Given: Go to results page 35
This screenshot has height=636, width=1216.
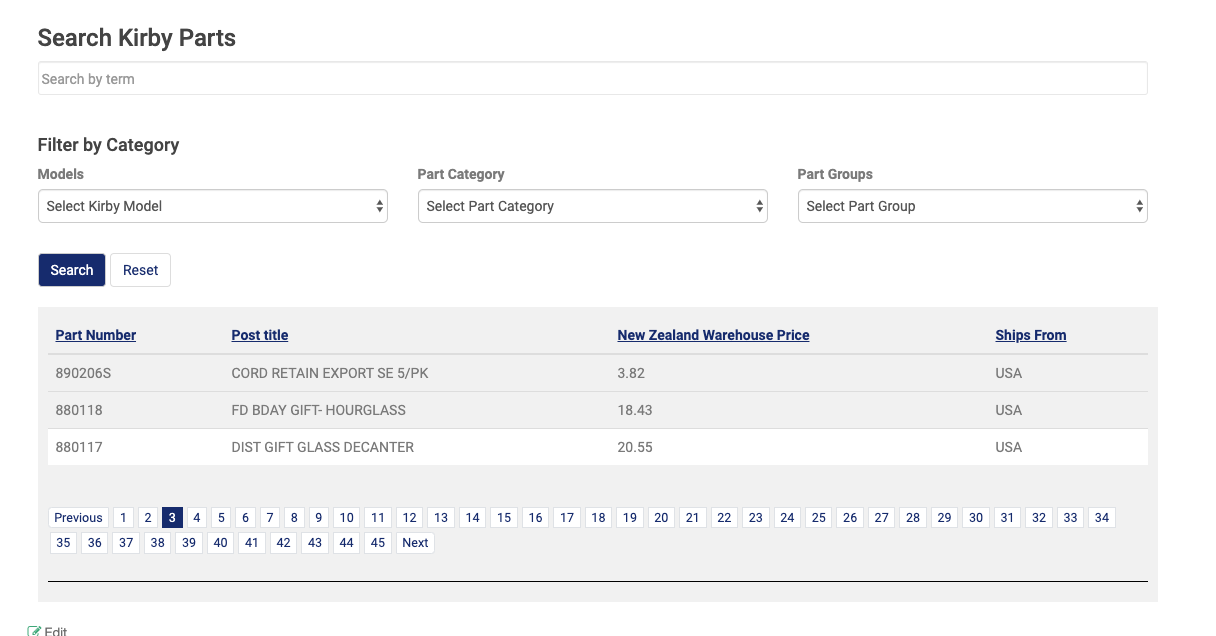Looking at the screenshot, I should 63,543.
